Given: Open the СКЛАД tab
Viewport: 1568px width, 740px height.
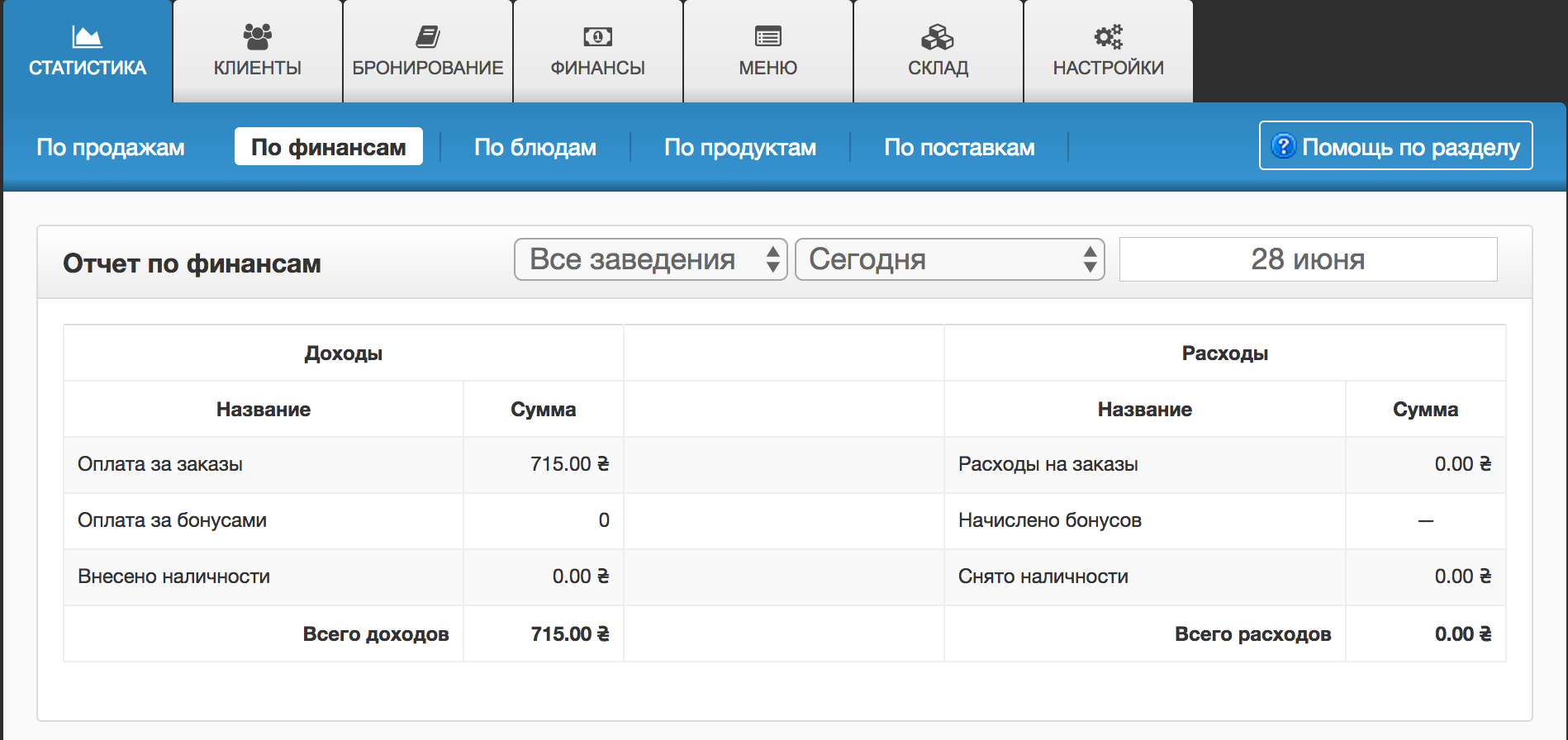Looking at the screenshot, I should click(x=938, y=51).
